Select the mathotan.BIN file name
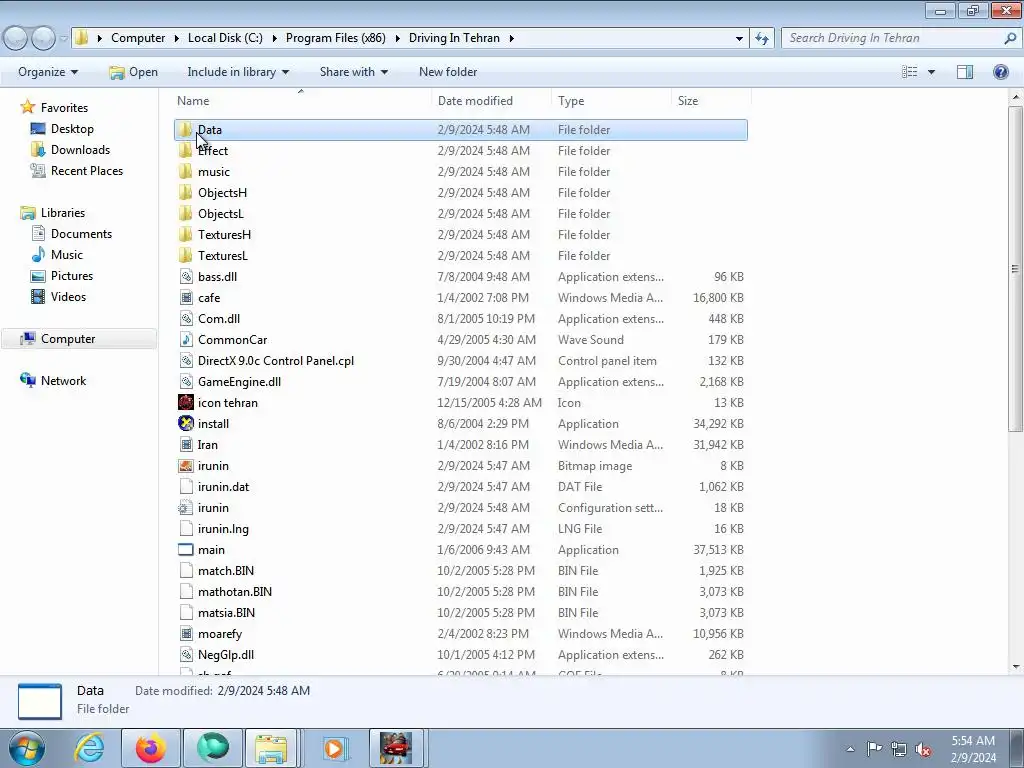Image resolution: width=1024 pixels, height=768 pixels. click(234, 592)
